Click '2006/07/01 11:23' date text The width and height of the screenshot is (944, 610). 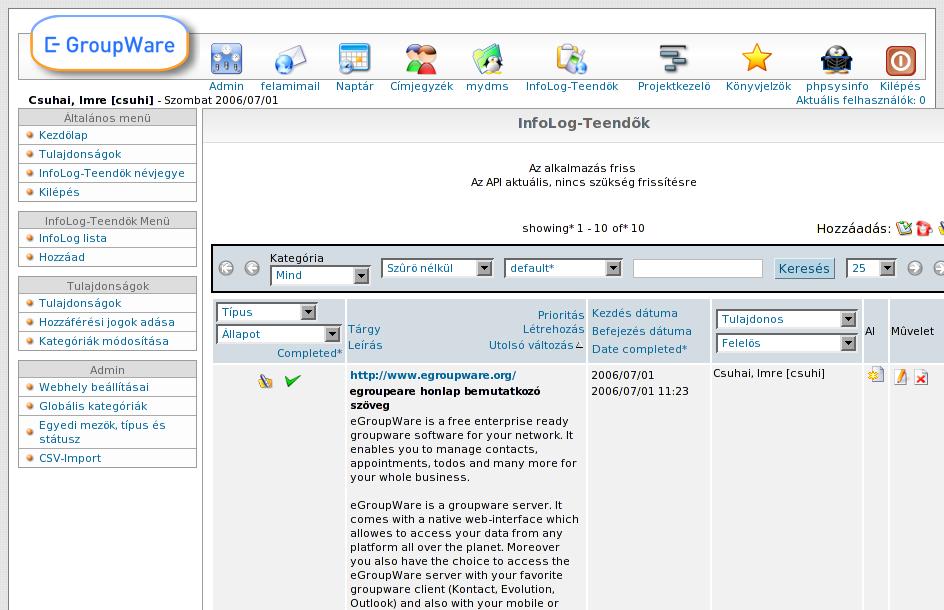(639, 391)
